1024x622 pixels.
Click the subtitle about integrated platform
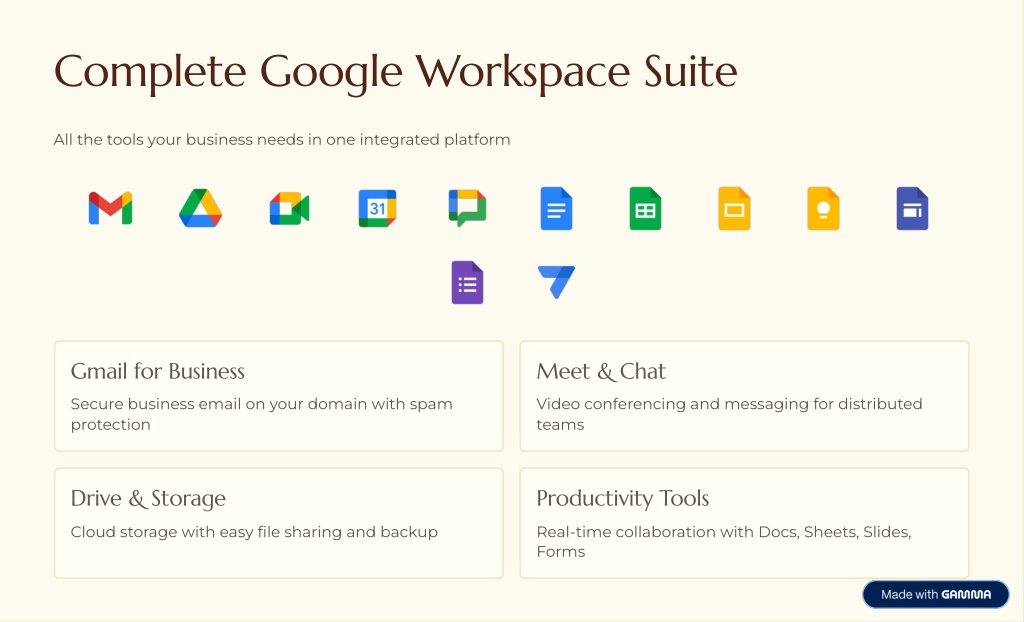click(x=282, y=140)
